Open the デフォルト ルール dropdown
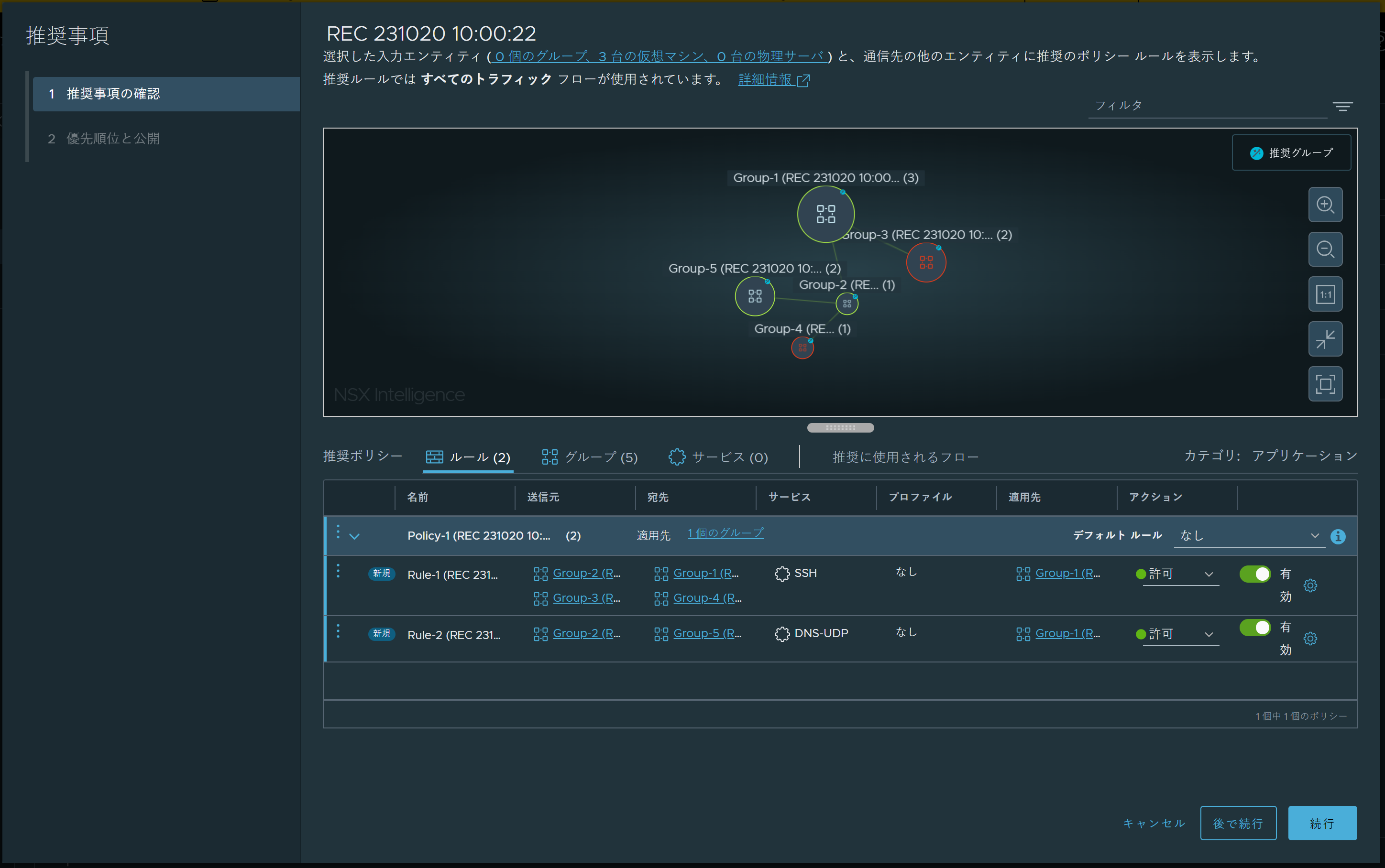 [1249, 536]
